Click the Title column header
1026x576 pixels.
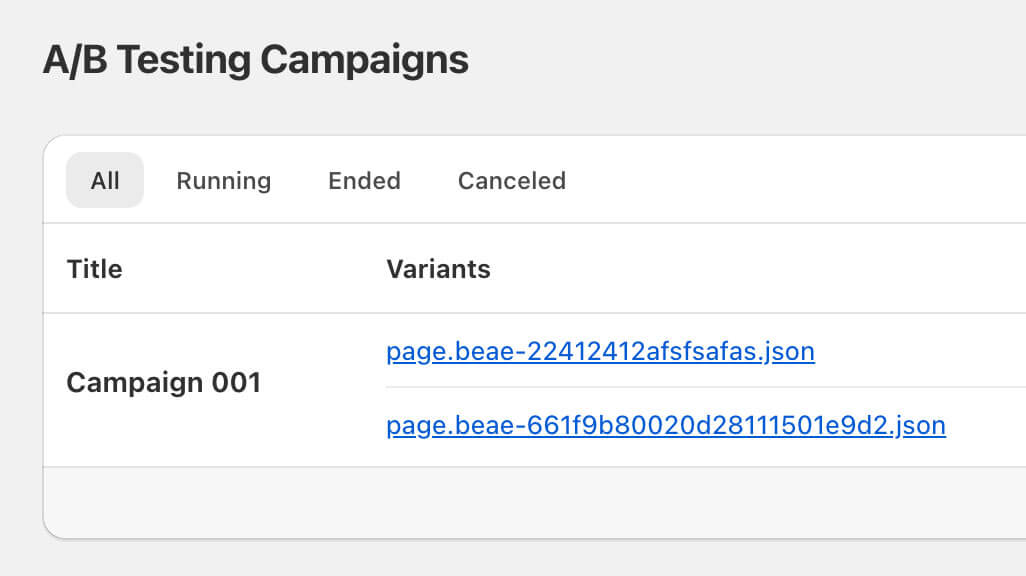tap(95, 269)
